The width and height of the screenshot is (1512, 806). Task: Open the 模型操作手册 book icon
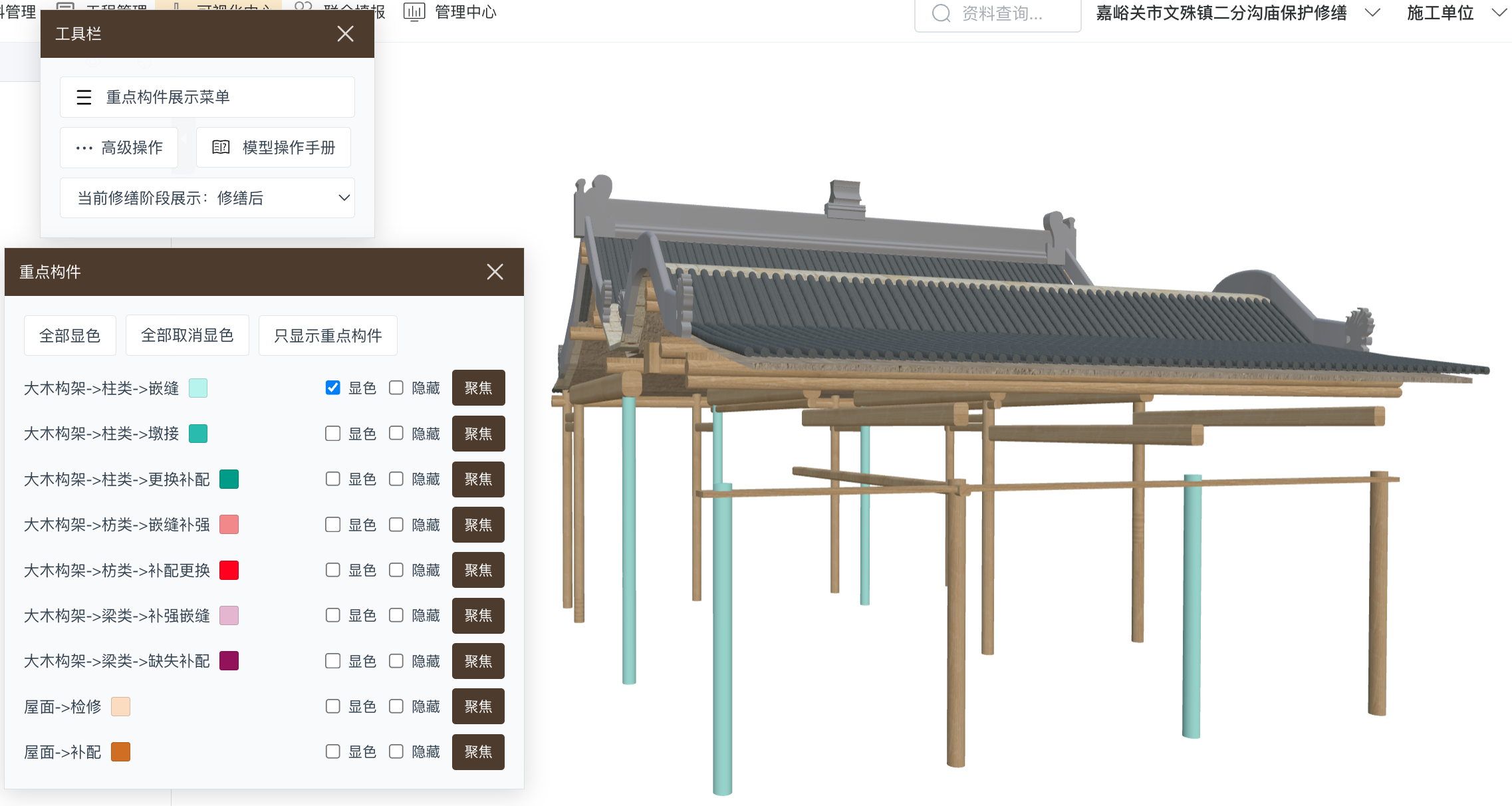(x=221, y=148)
